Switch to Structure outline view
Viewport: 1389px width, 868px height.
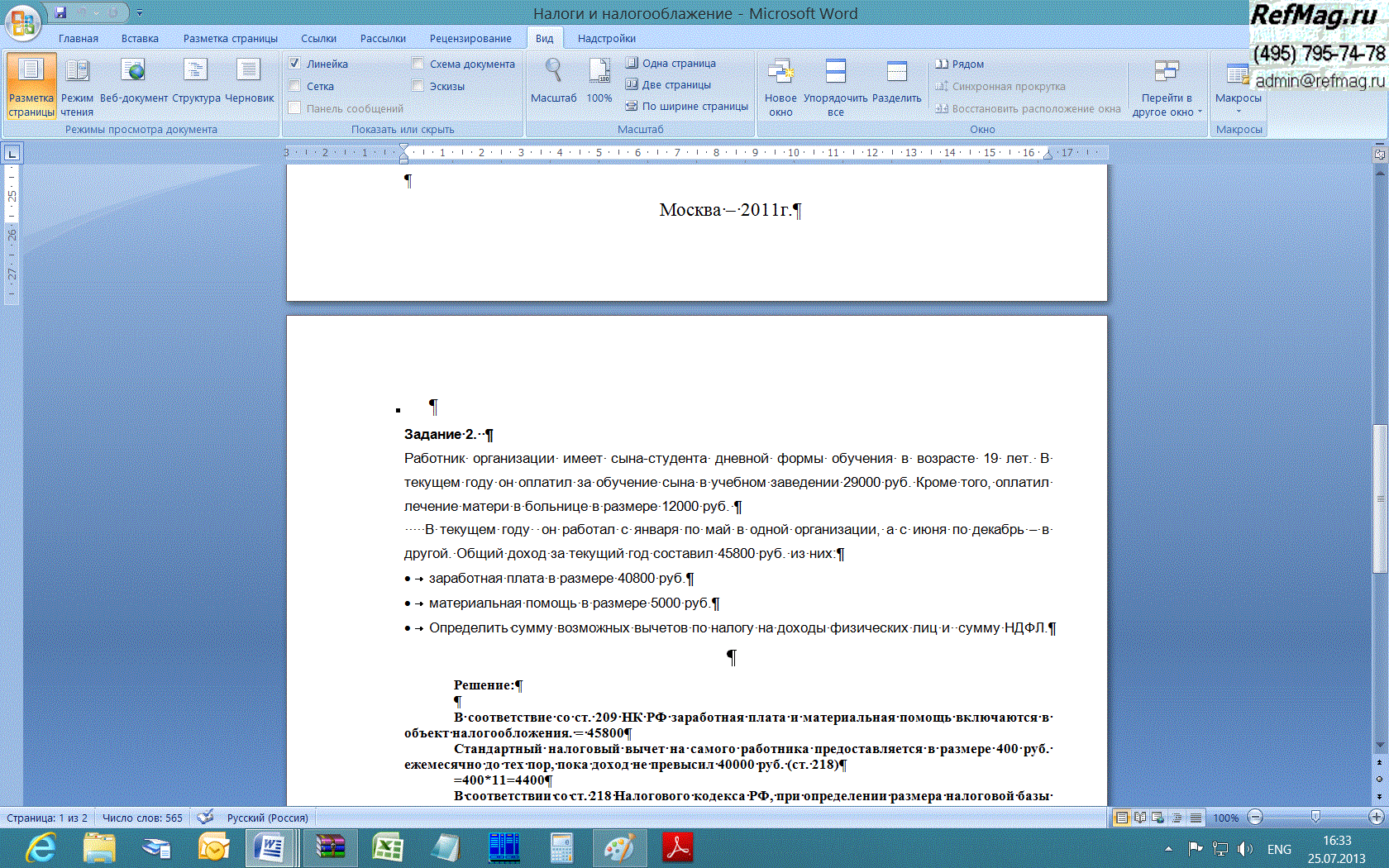pyautogui.click(x=196, y=83)
